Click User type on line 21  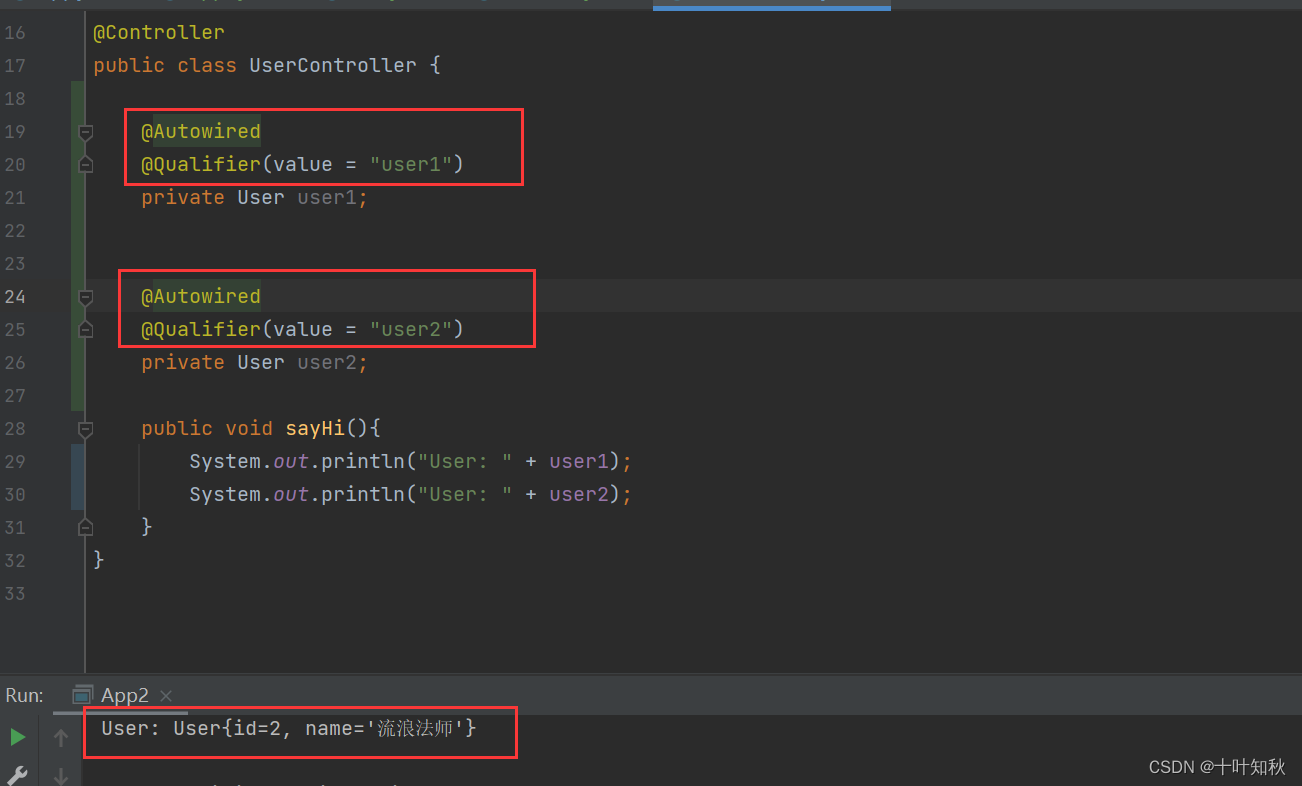(261, 198)
